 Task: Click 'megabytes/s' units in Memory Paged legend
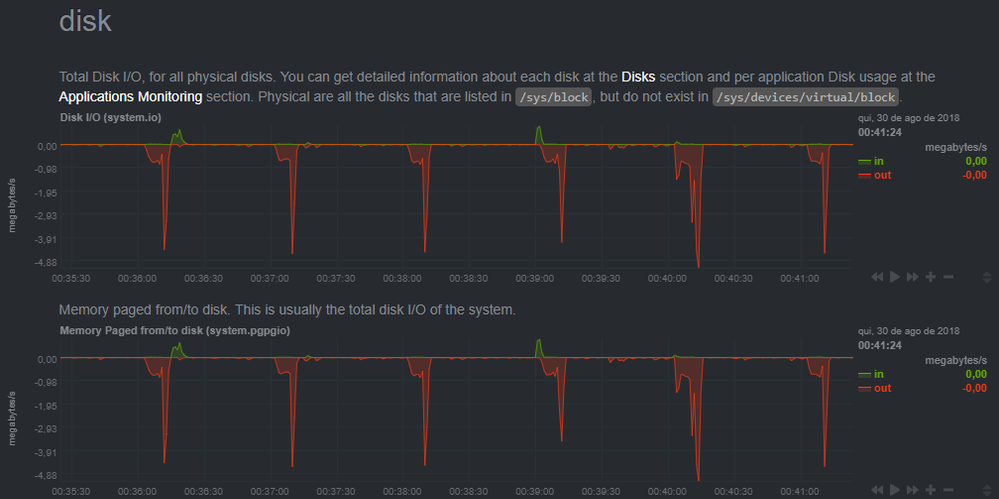(956, 360)
